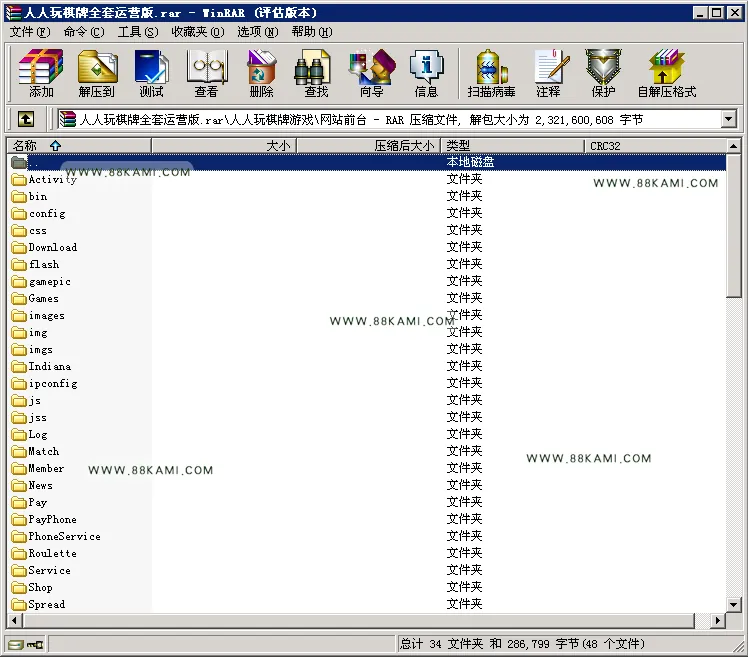Sort by CRC32 column header

click(655, 146)
